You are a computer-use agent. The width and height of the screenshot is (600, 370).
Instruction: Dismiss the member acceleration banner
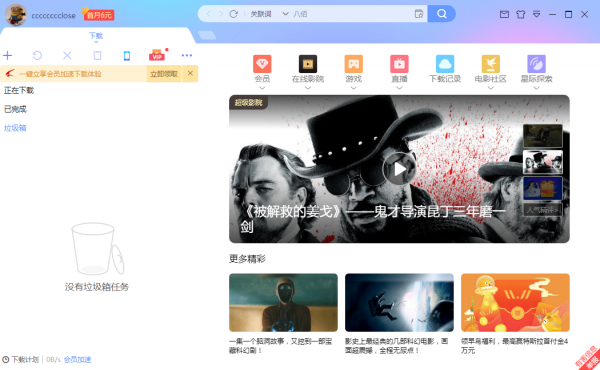[190, 73]
